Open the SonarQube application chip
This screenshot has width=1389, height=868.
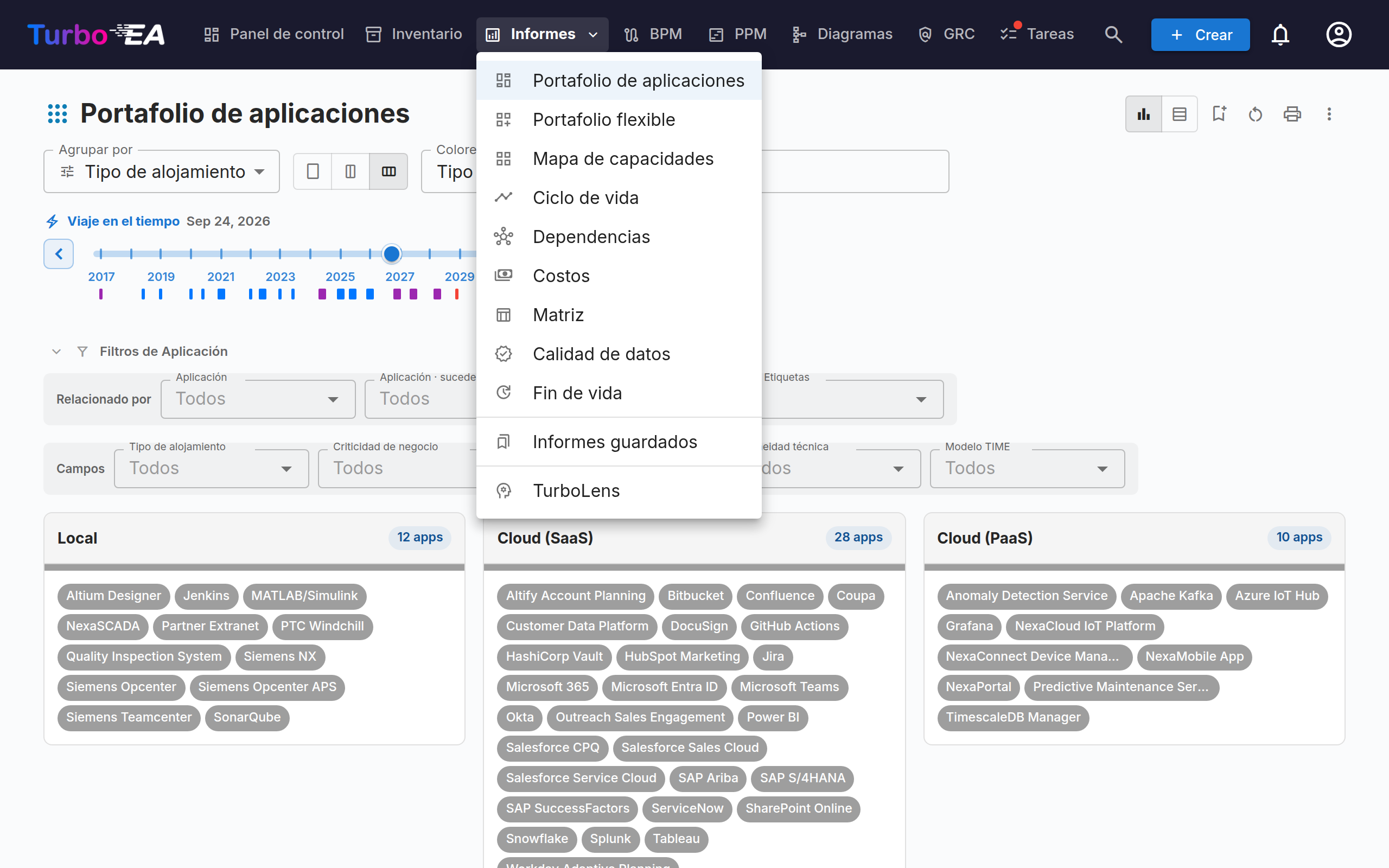(x=247, y=717)
